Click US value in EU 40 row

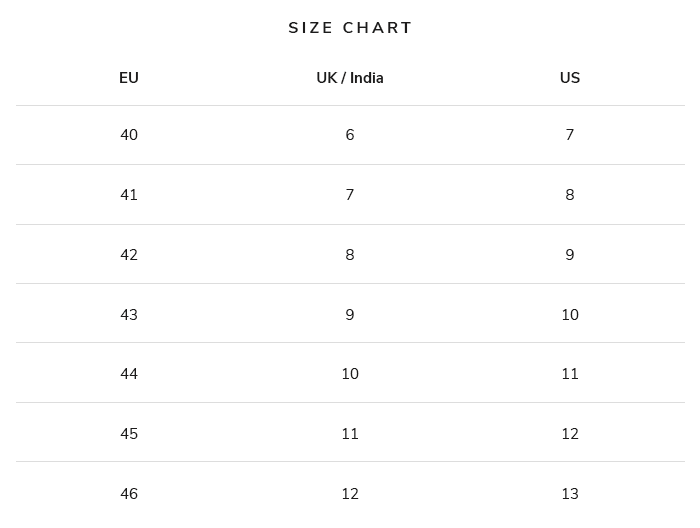(x=570, y=135)
